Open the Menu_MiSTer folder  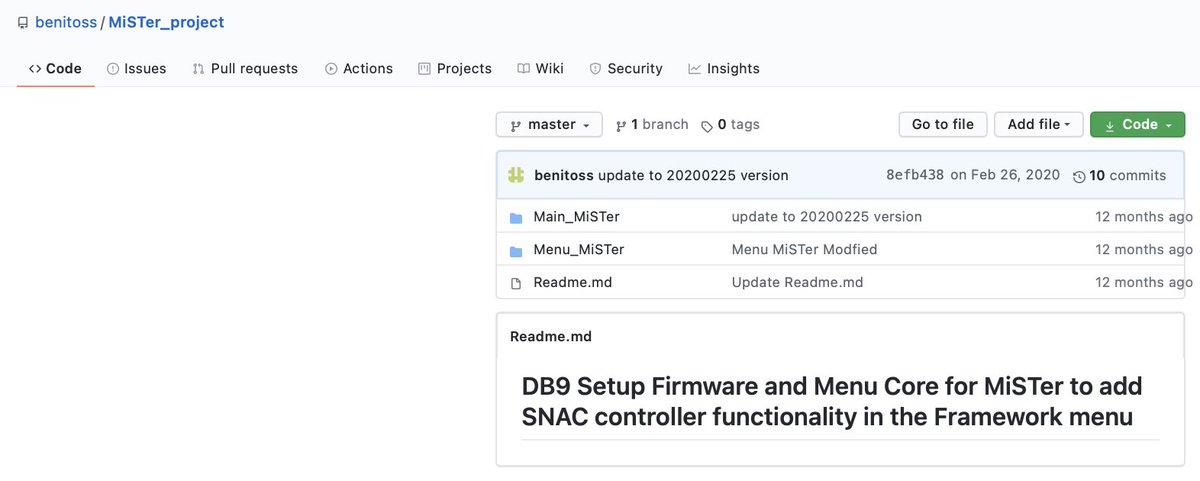coord(579,250)
